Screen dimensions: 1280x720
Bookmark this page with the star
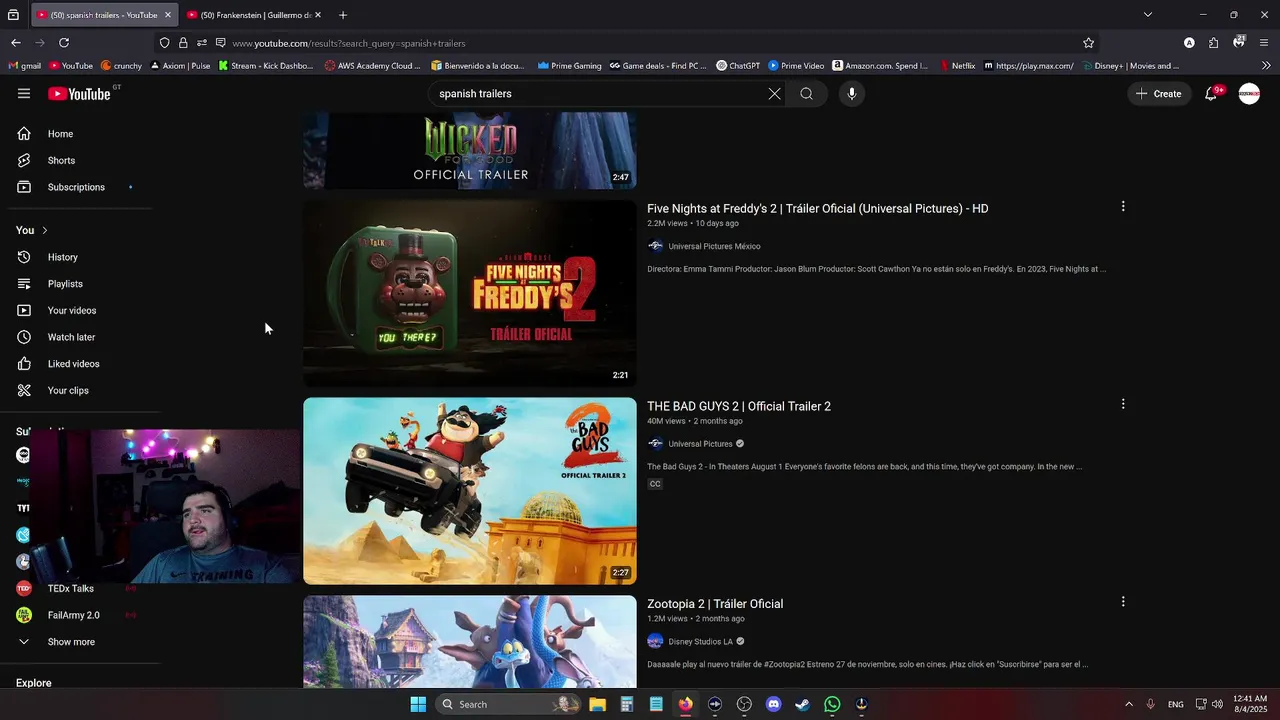[x=1089, y=43]
